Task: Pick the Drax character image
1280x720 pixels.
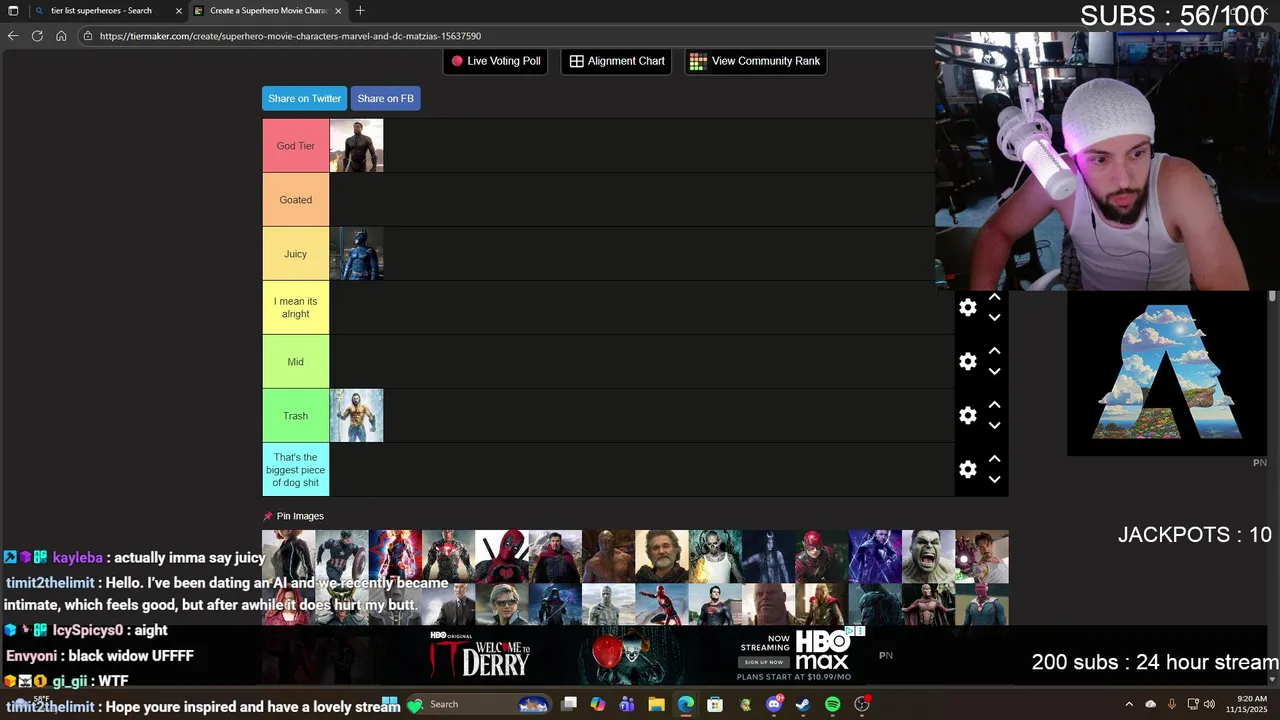Action: [x=608, y=556]
